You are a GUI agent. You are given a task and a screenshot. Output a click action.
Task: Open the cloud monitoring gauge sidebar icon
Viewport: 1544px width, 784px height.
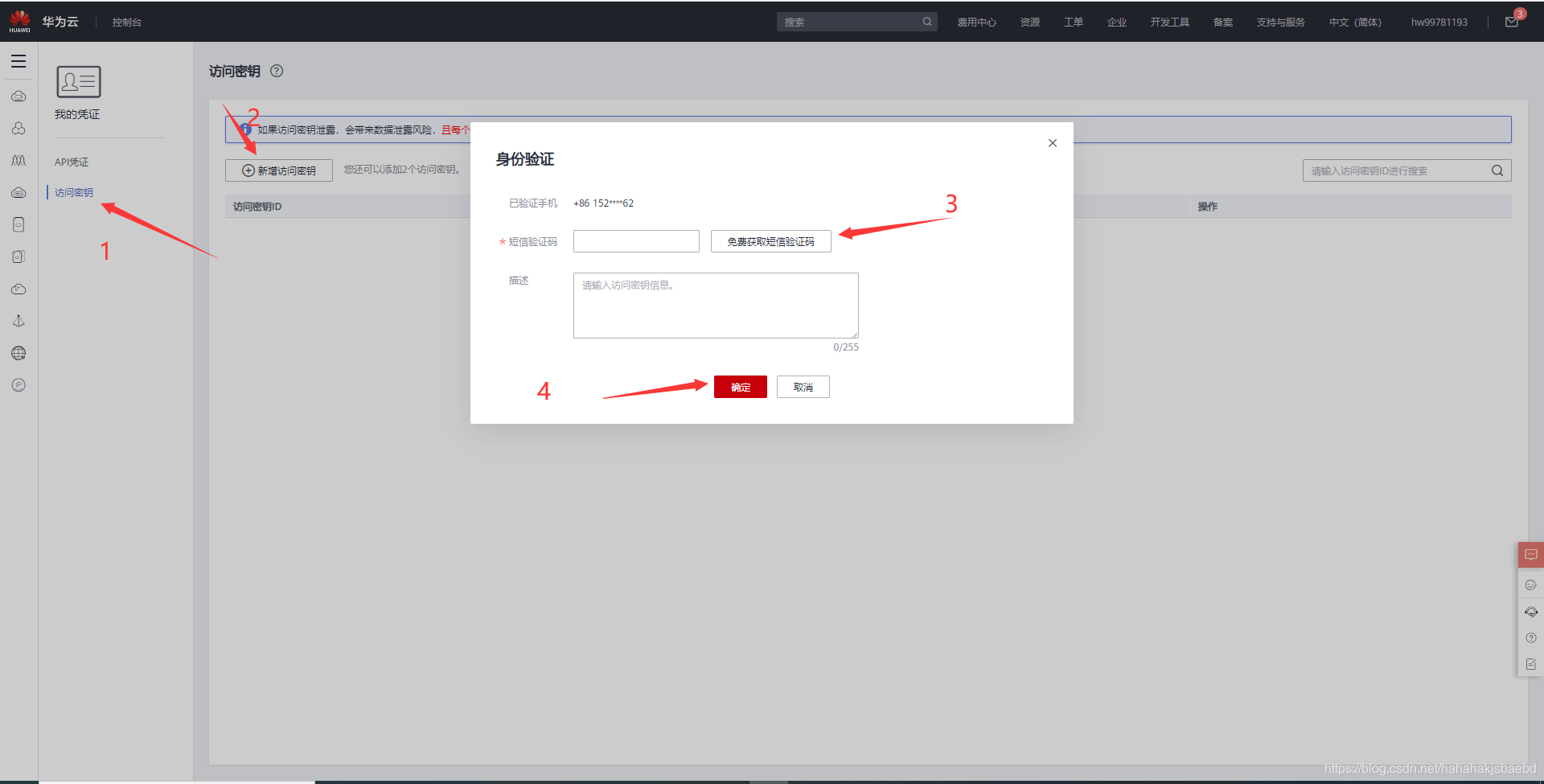point(18,289)
